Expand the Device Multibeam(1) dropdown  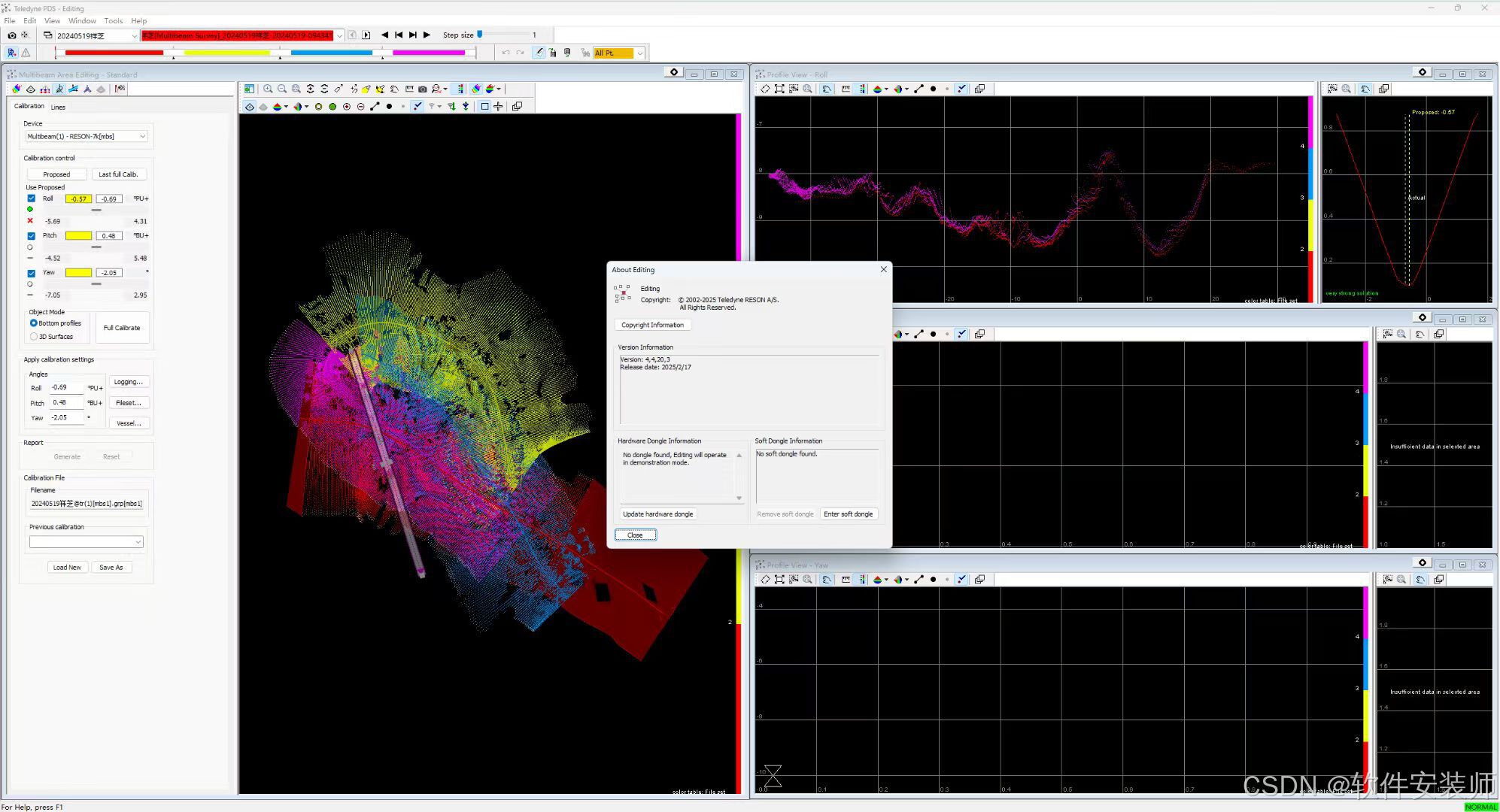point(142,136)
